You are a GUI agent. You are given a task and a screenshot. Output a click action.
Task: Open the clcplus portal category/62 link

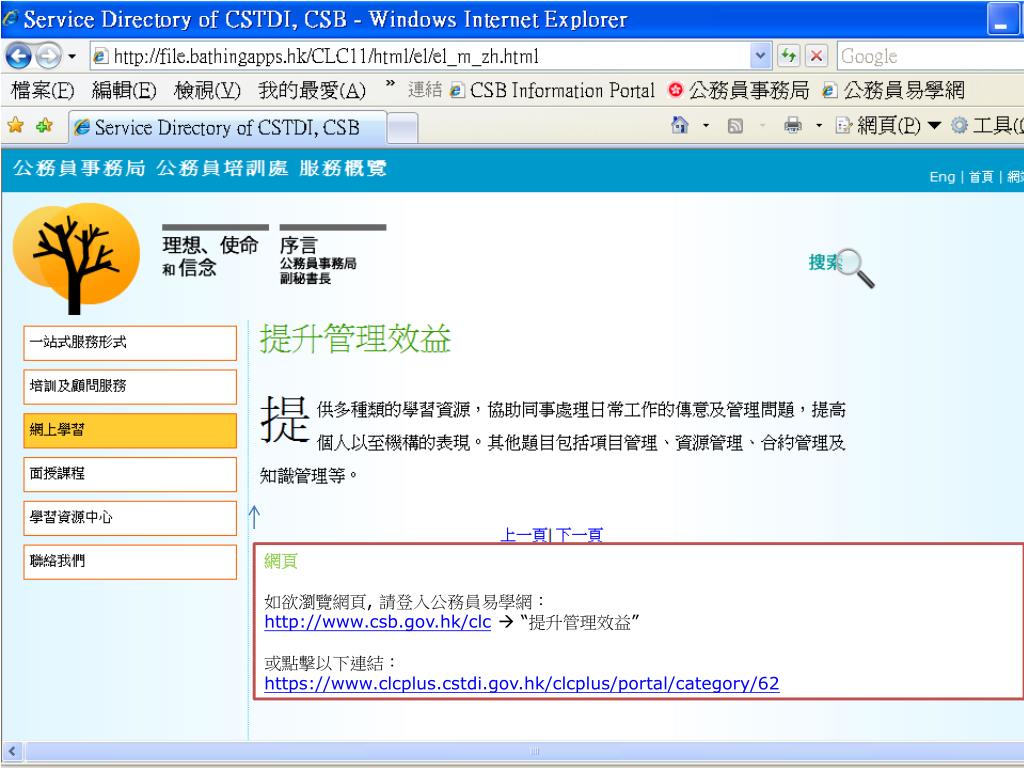522,684
